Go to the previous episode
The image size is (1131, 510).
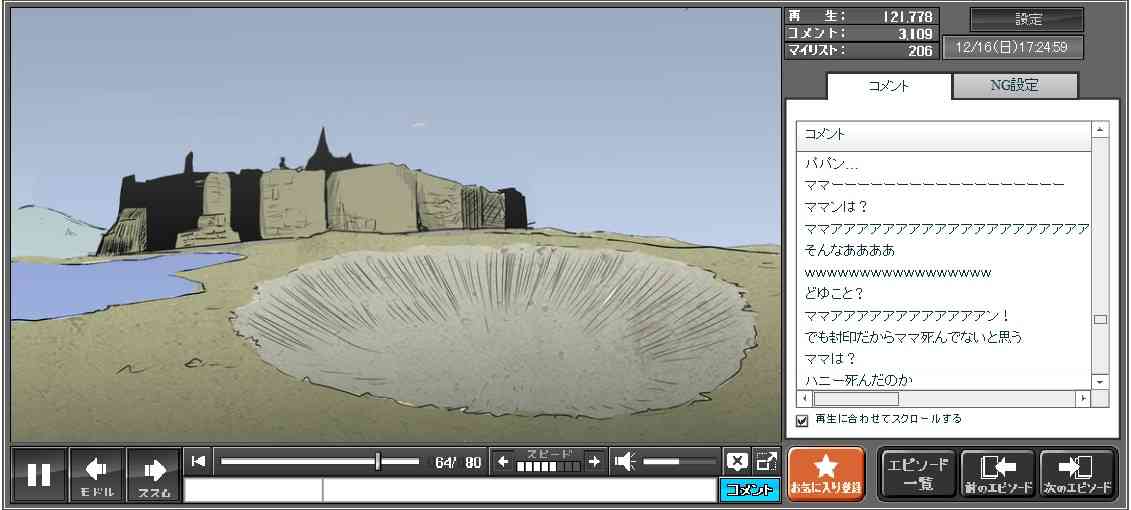pos(997,474)
